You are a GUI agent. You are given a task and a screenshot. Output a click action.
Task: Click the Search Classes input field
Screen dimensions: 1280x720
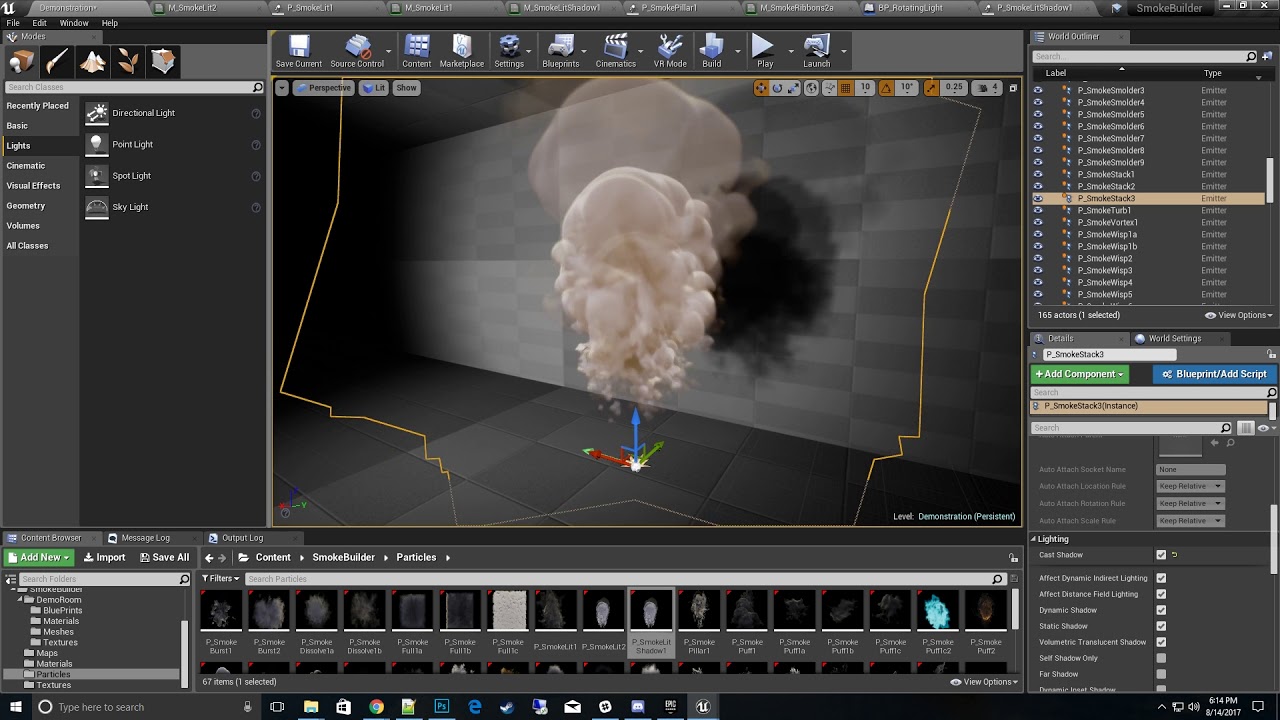(135, 87)
